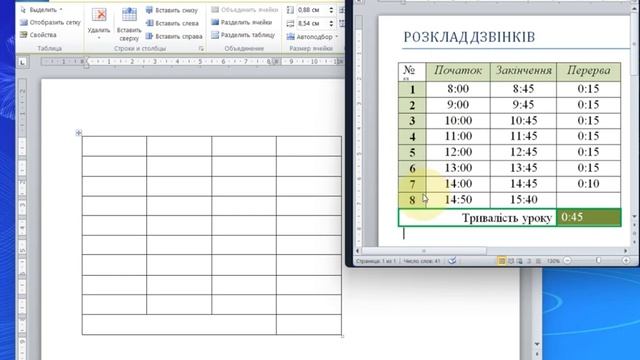Switch to Print Layout view in the right window
The image size is (640, 360).
tap(502, 261)
